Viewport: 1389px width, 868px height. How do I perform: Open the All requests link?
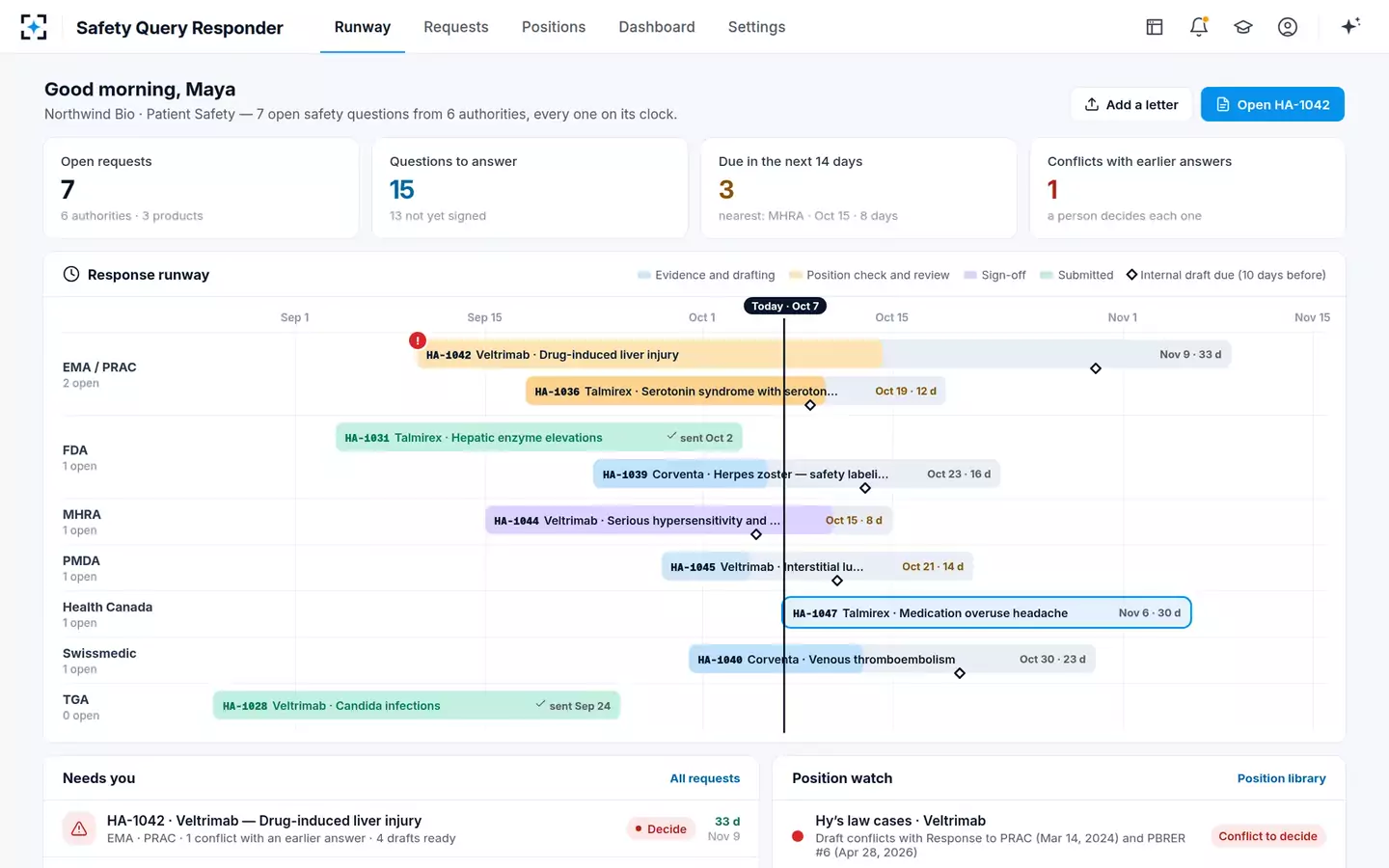pyautogui.click(x=705, y=778)
